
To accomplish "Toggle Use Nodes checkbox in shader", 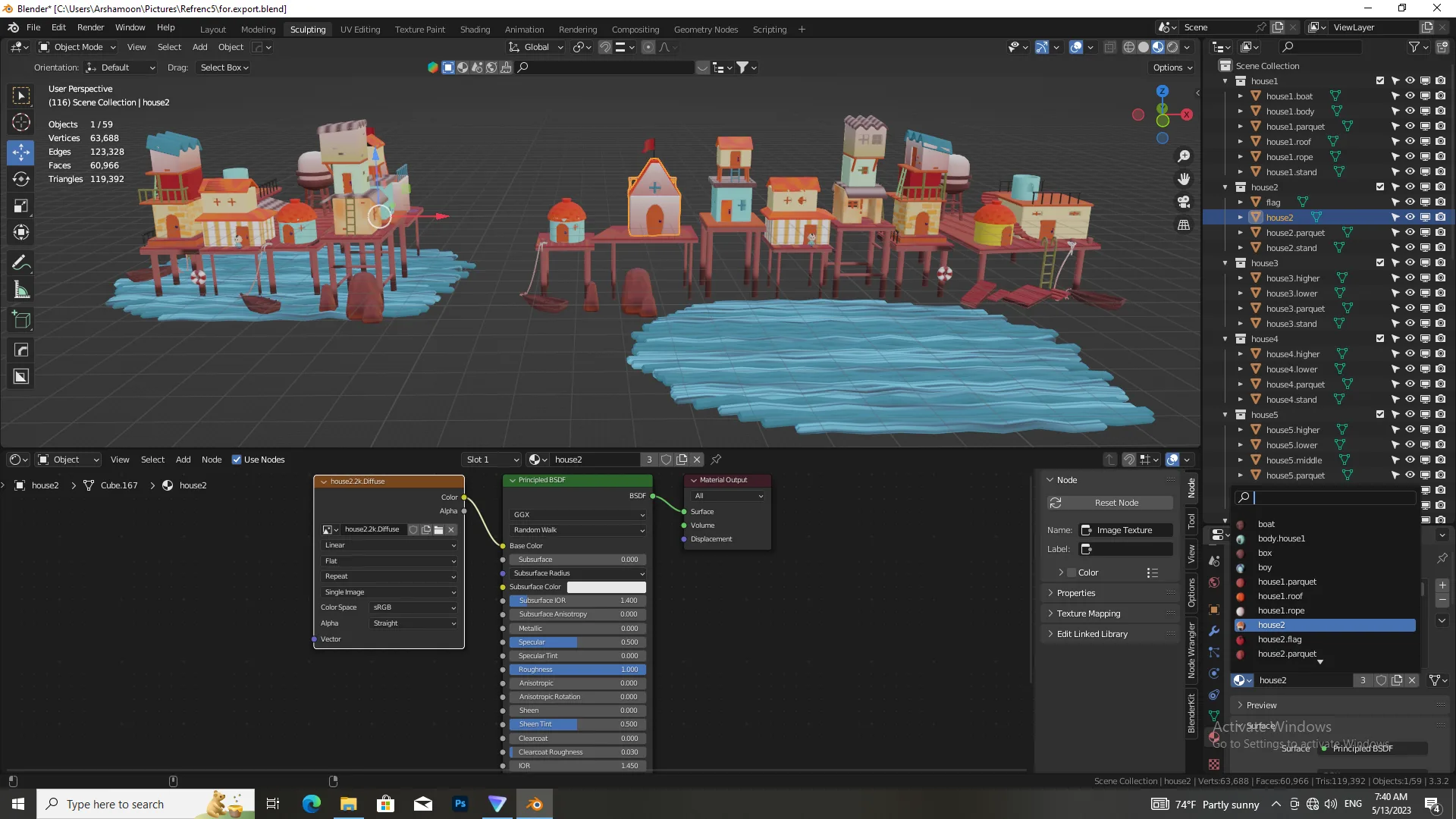I will [x=235, y=459].
